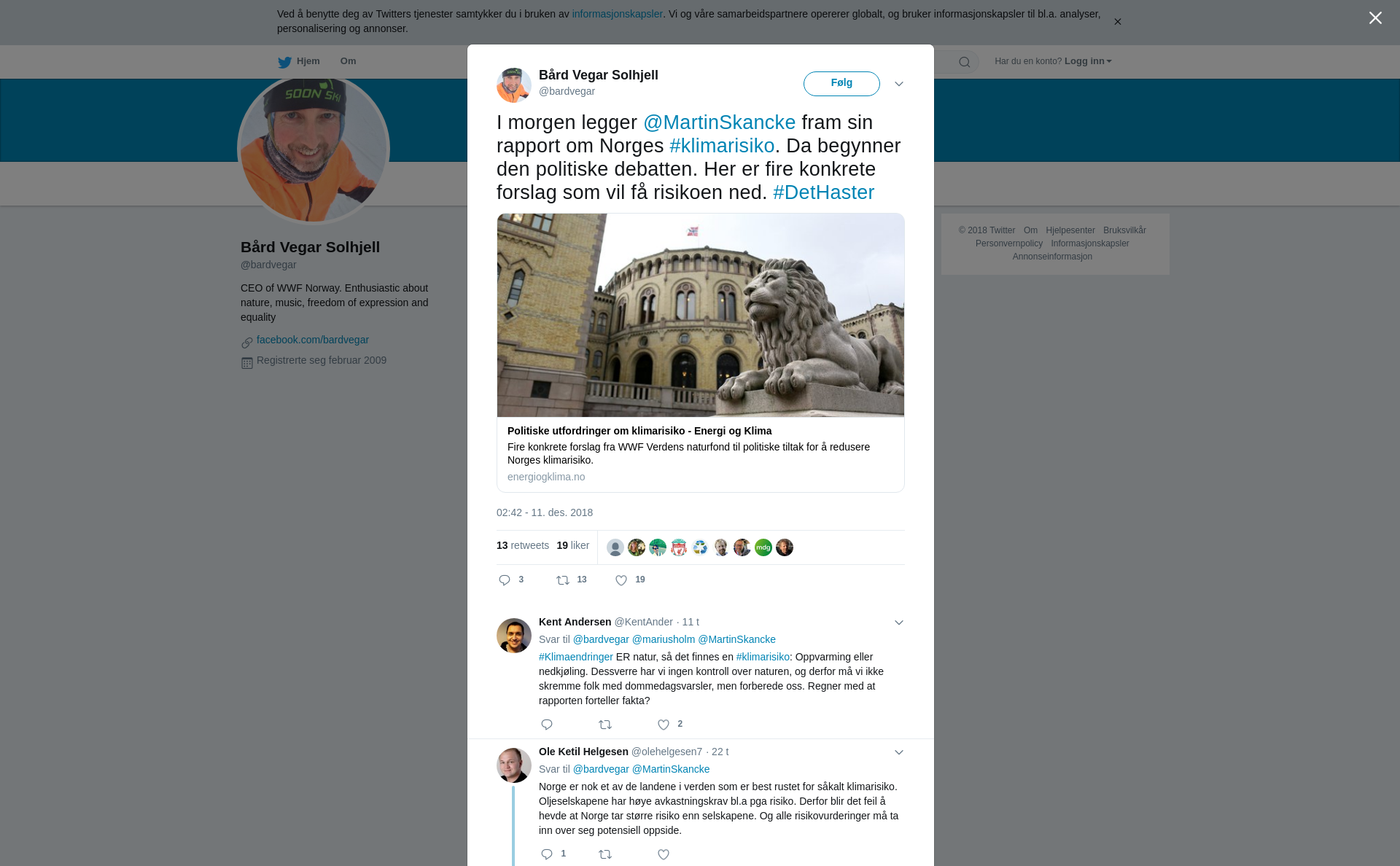Like the main tweet with heart icon

(x=621, y=580)
